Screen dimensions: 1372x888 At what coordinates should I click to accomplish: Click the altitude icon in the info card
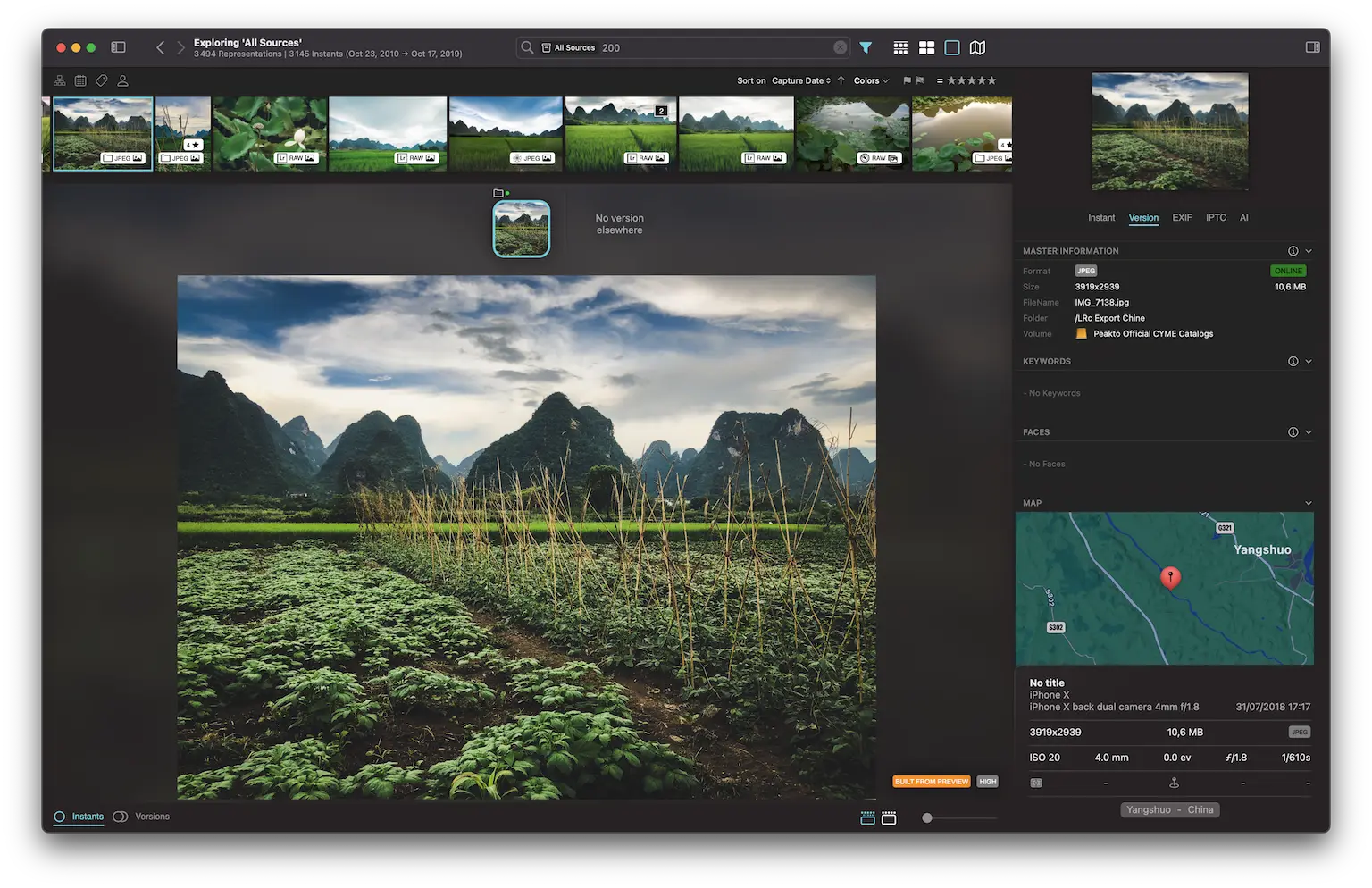click(x=1174, y=783)
